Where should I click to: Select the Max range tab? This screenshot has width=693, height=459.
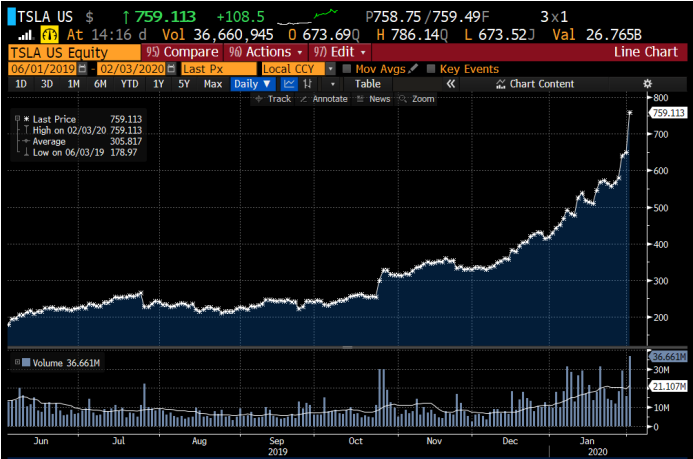tap(213, 84)
